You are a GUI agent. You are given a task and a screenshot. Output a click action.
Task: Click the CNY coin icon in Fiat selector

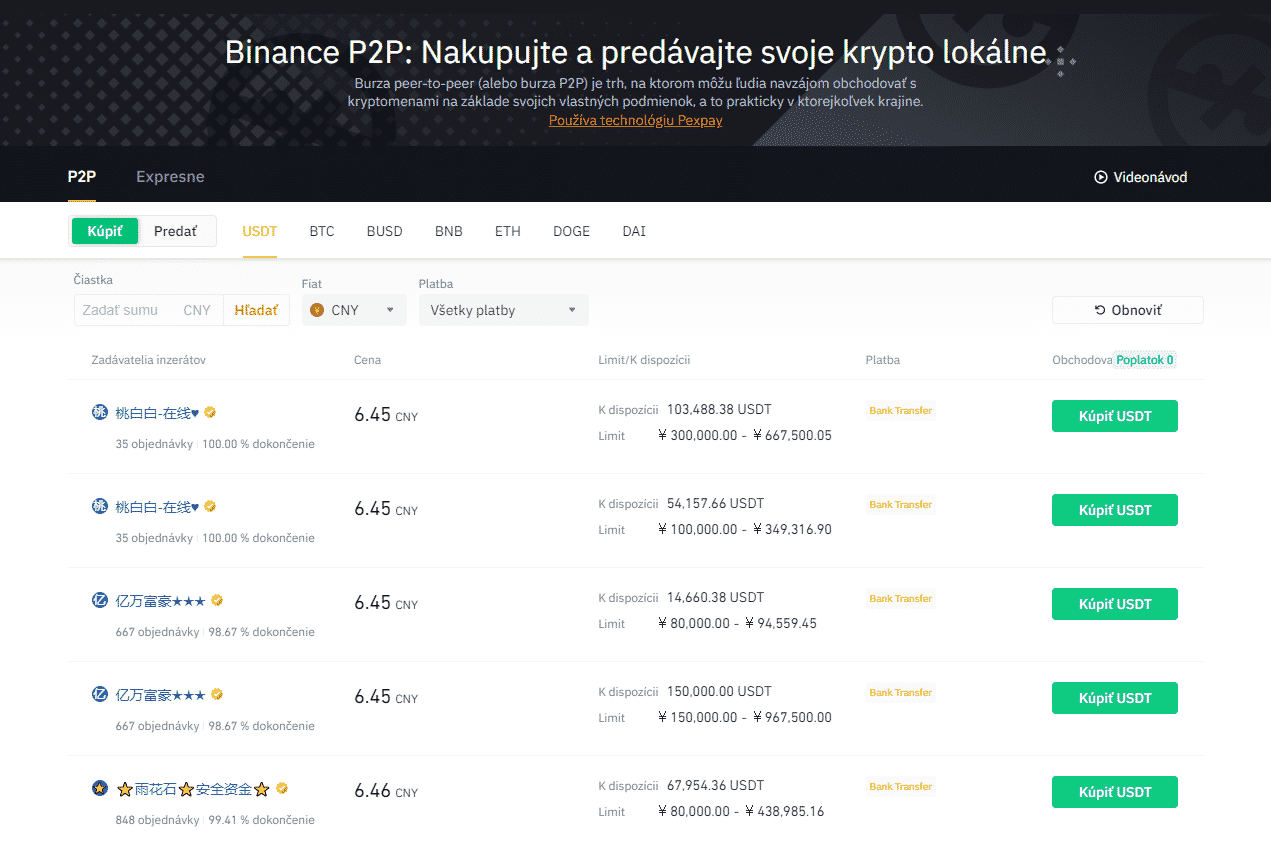[x=317, y=310]
